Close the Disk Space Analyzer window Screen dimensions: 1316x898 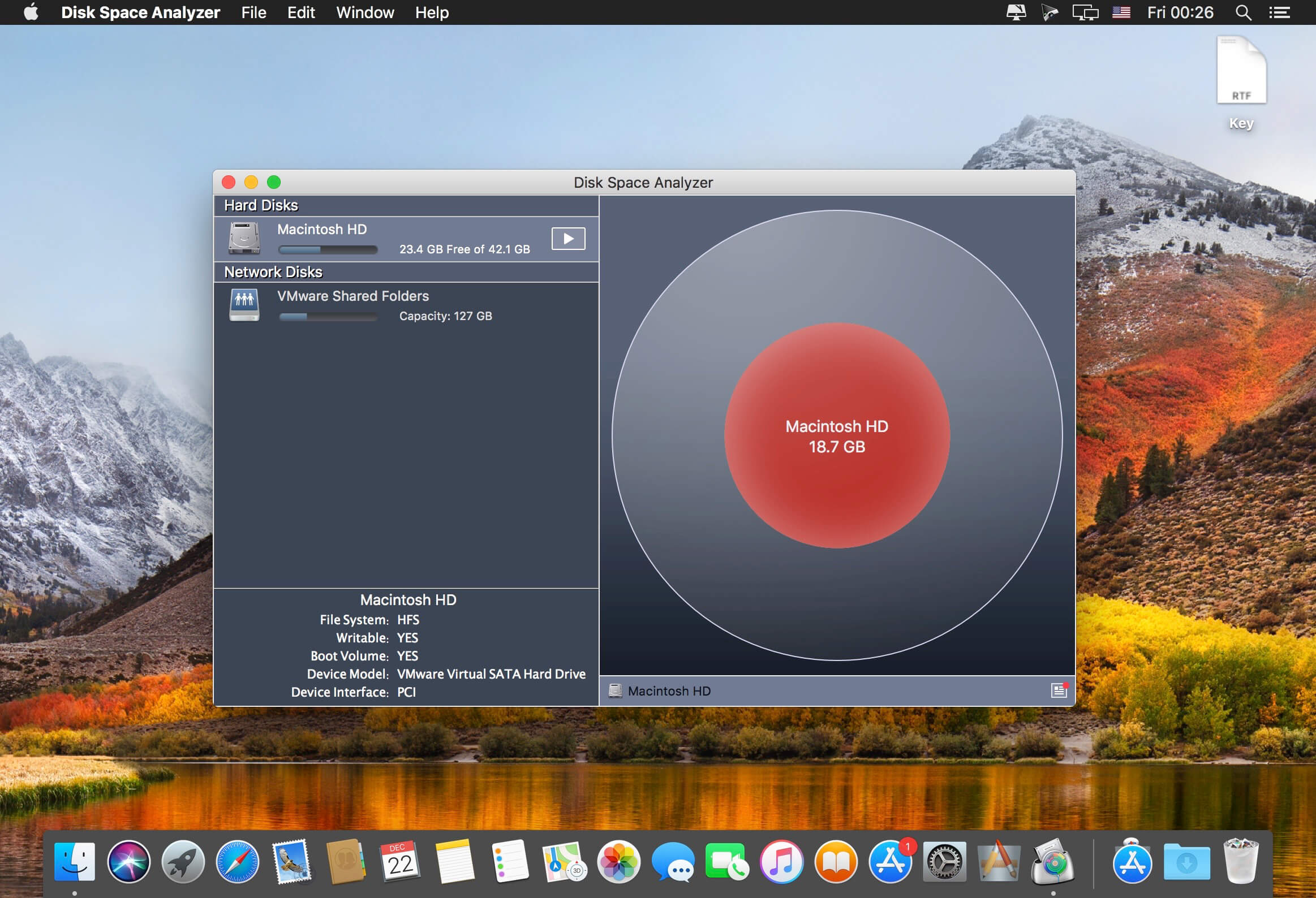point(229,182)
